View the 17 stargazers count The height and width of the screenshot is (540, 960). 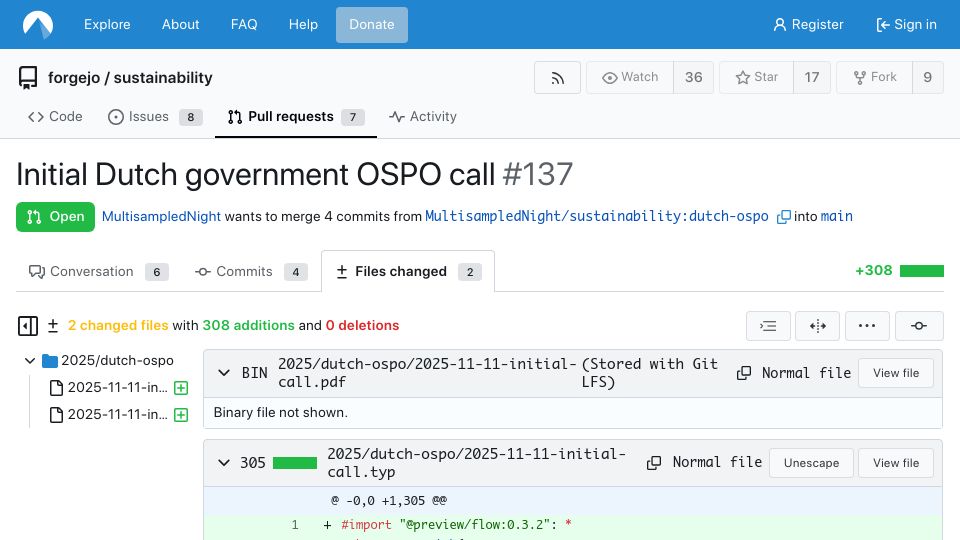pyautogui.click(x=812, y=78)
